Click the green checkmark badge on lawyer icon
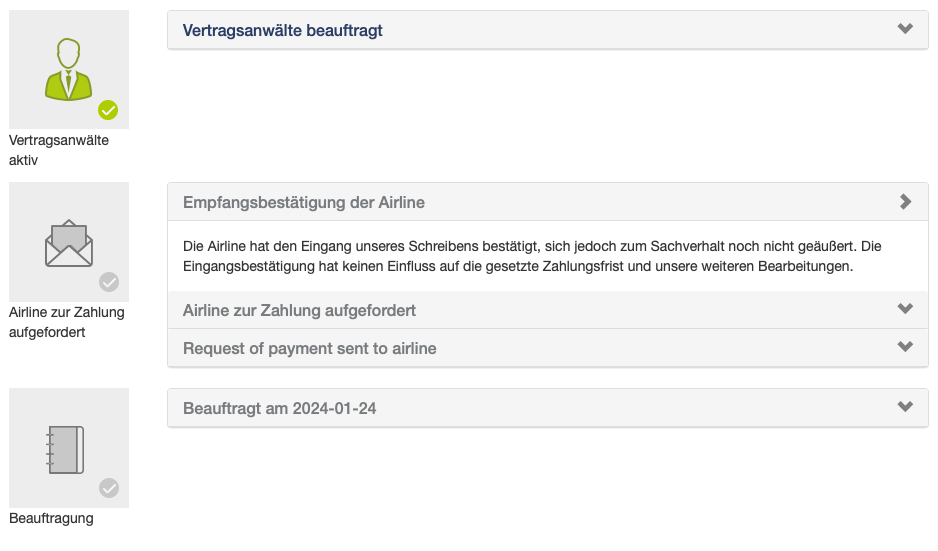 (x=109, y=110)
